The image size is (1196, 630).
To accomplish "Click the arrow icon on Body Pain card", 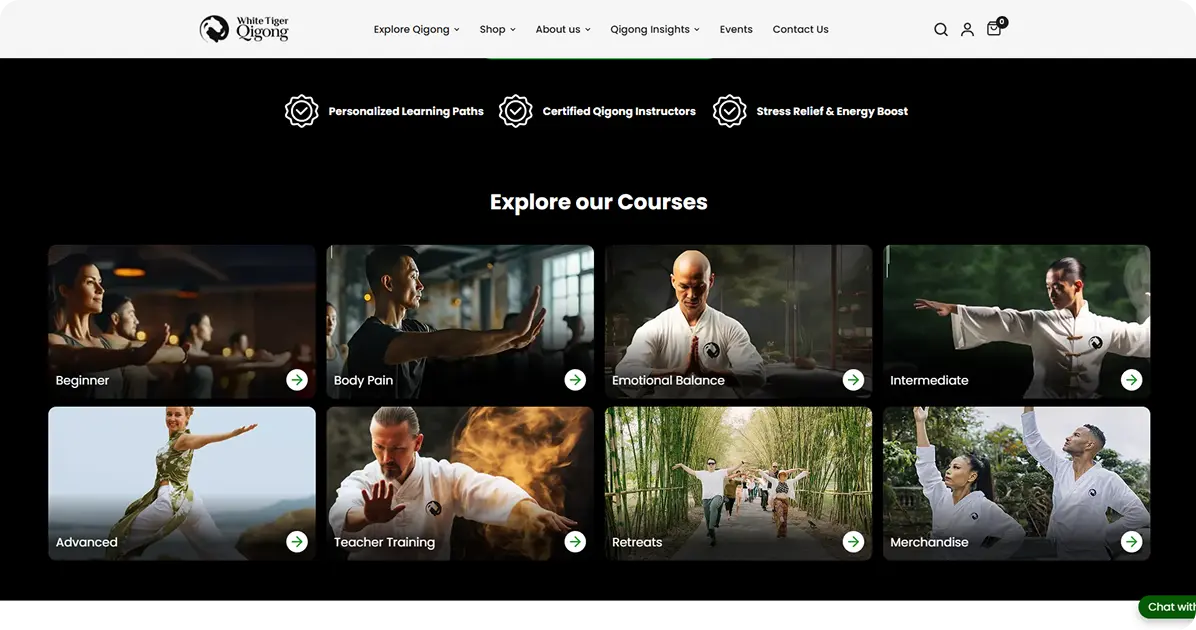I will pos(575,380).
